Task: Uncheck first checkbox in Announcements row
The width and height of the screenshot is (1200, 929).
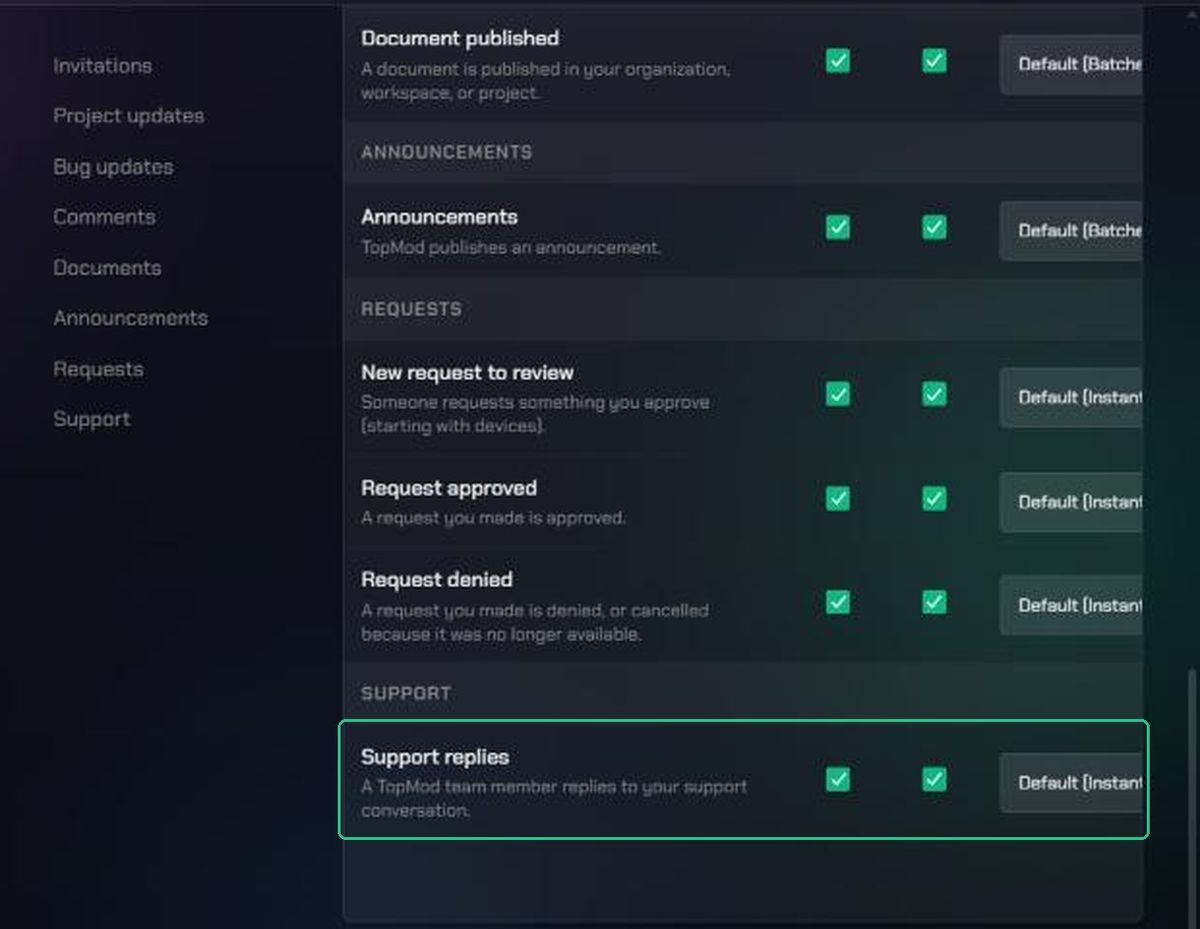Action: [838, 228]
